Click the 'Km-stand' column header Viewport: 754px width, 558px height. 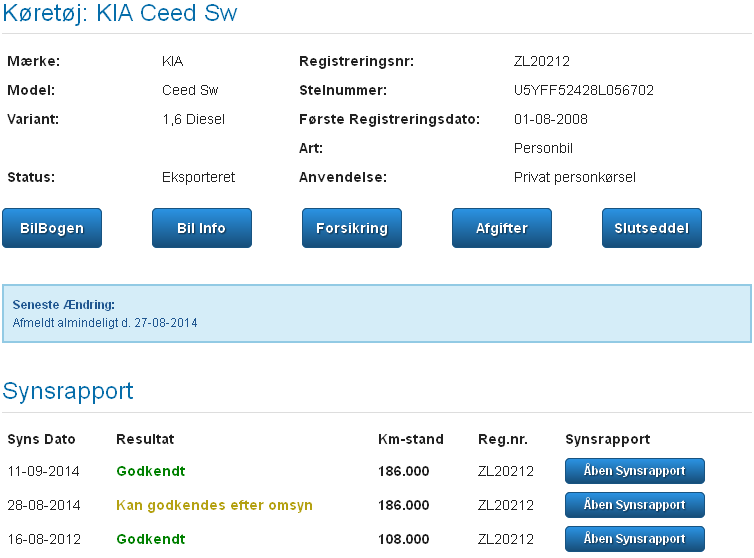point(411,439)
